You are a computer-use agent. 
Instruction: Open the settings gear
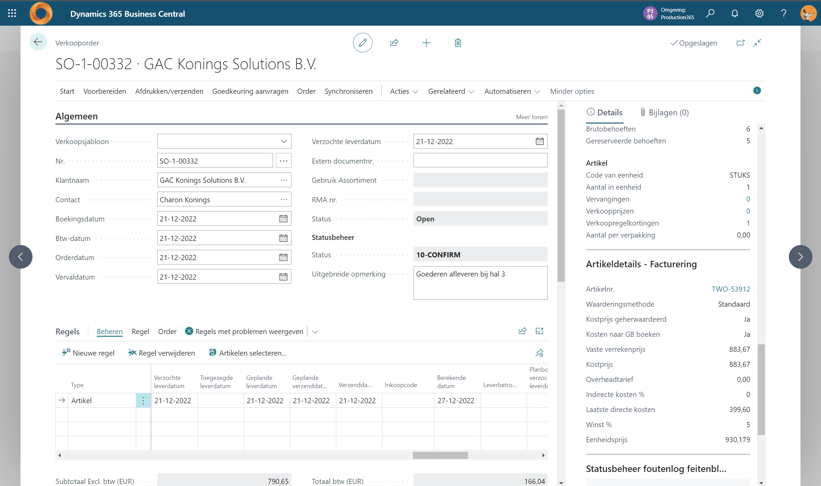pos(759,13)
